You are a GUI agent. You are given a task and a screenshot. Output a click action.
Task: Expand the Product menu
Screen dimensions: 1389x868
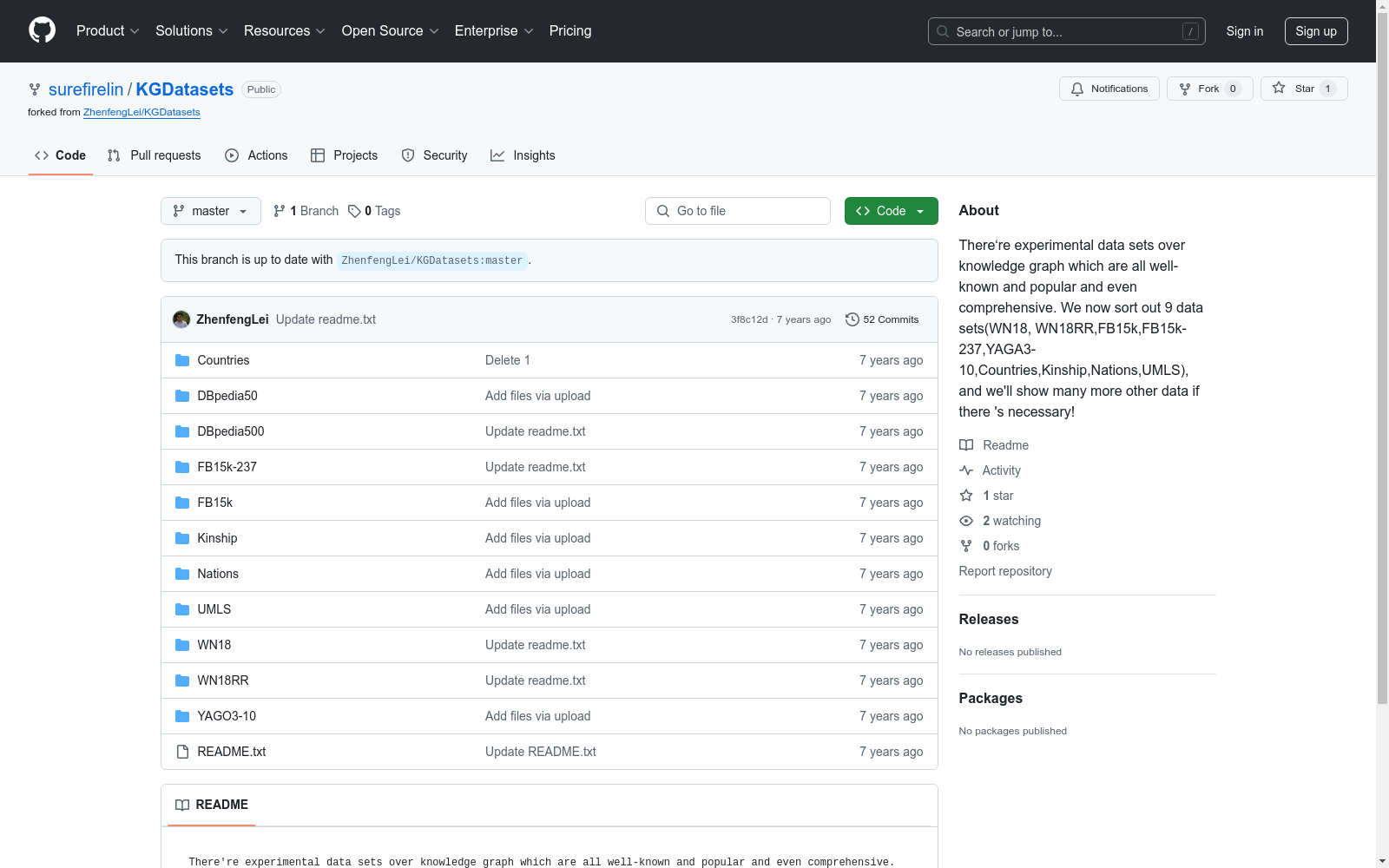[x=108, y=30]
